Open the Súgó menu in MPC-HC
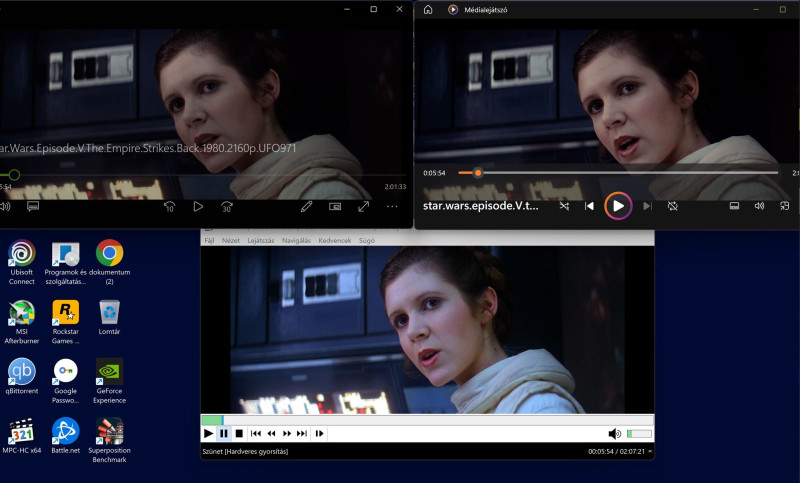Viewport: 800px width, 483px height. [x=366, y=240]
